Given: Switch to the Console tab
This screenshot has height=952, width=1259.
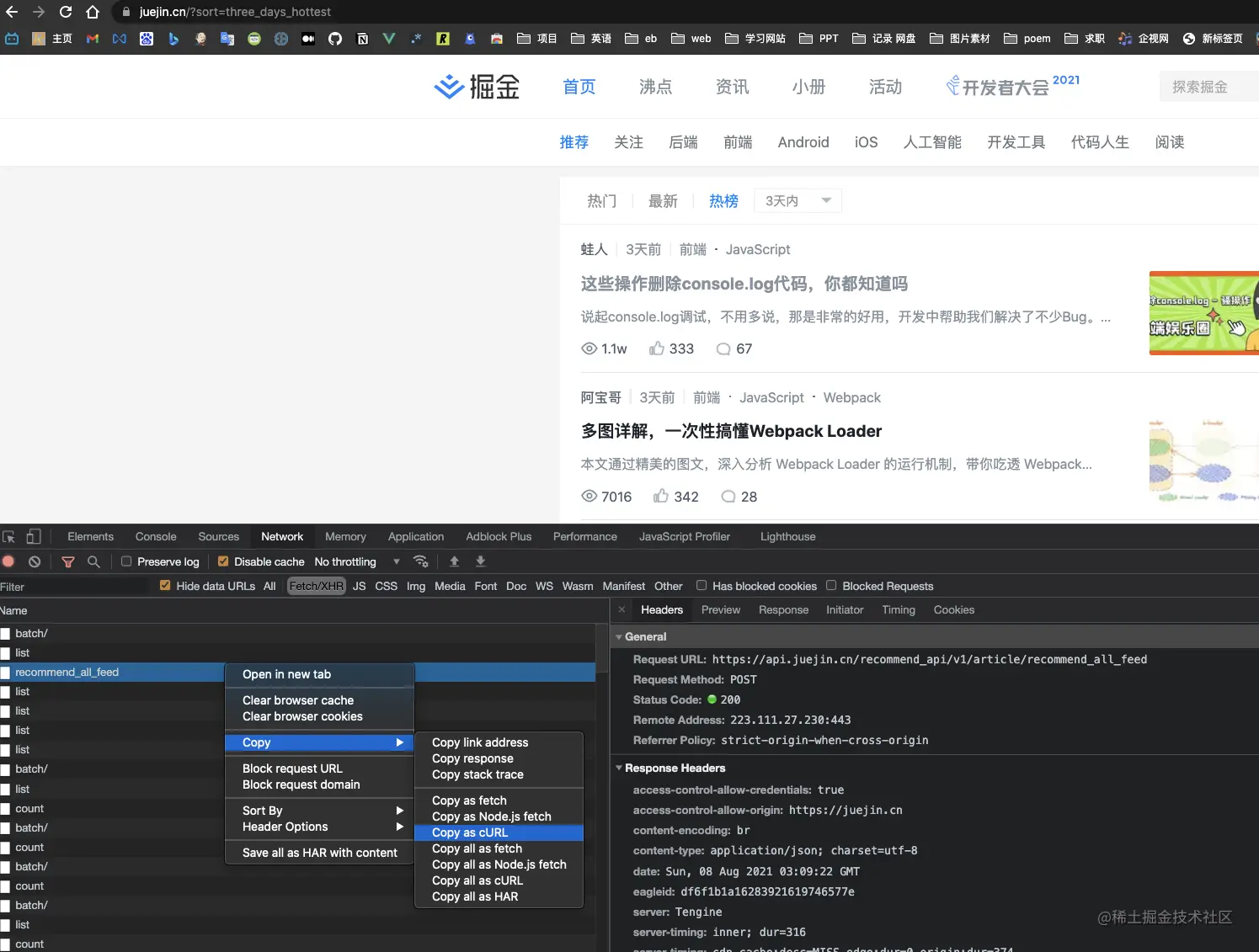Looking at the screenshot, I should (156, 536).
